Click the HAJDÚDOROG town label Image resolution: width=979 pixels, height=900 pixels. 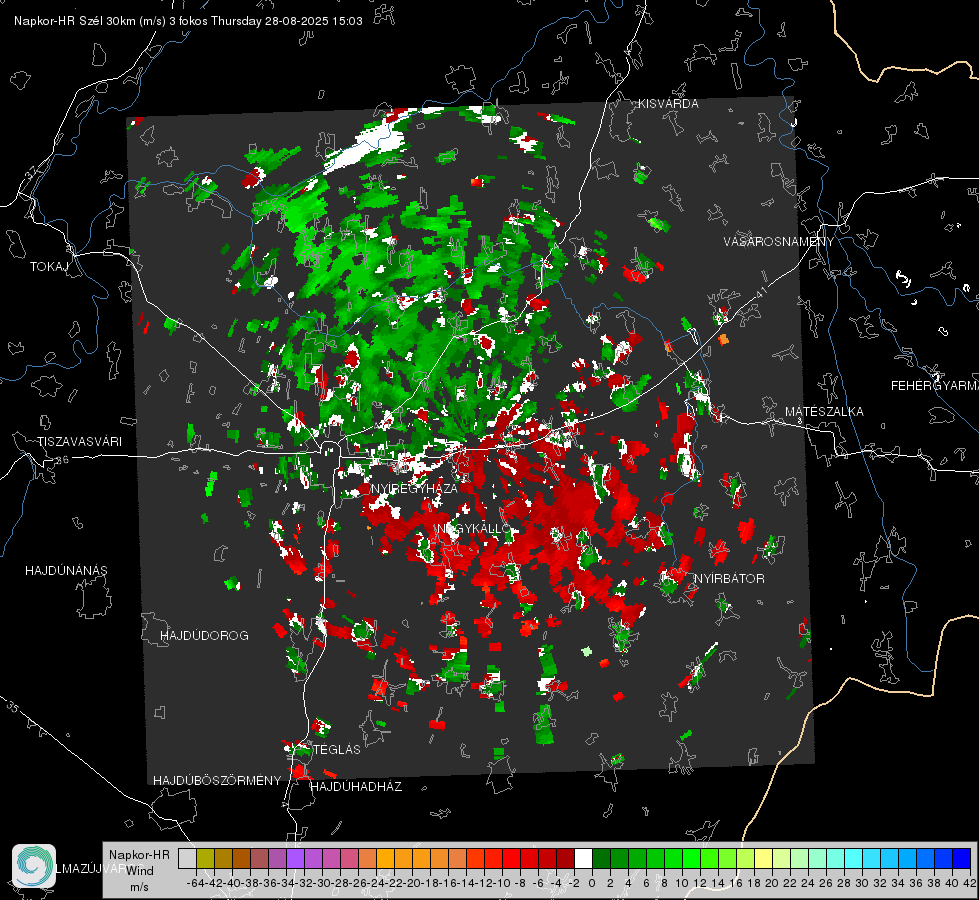[x=204, y=636]
